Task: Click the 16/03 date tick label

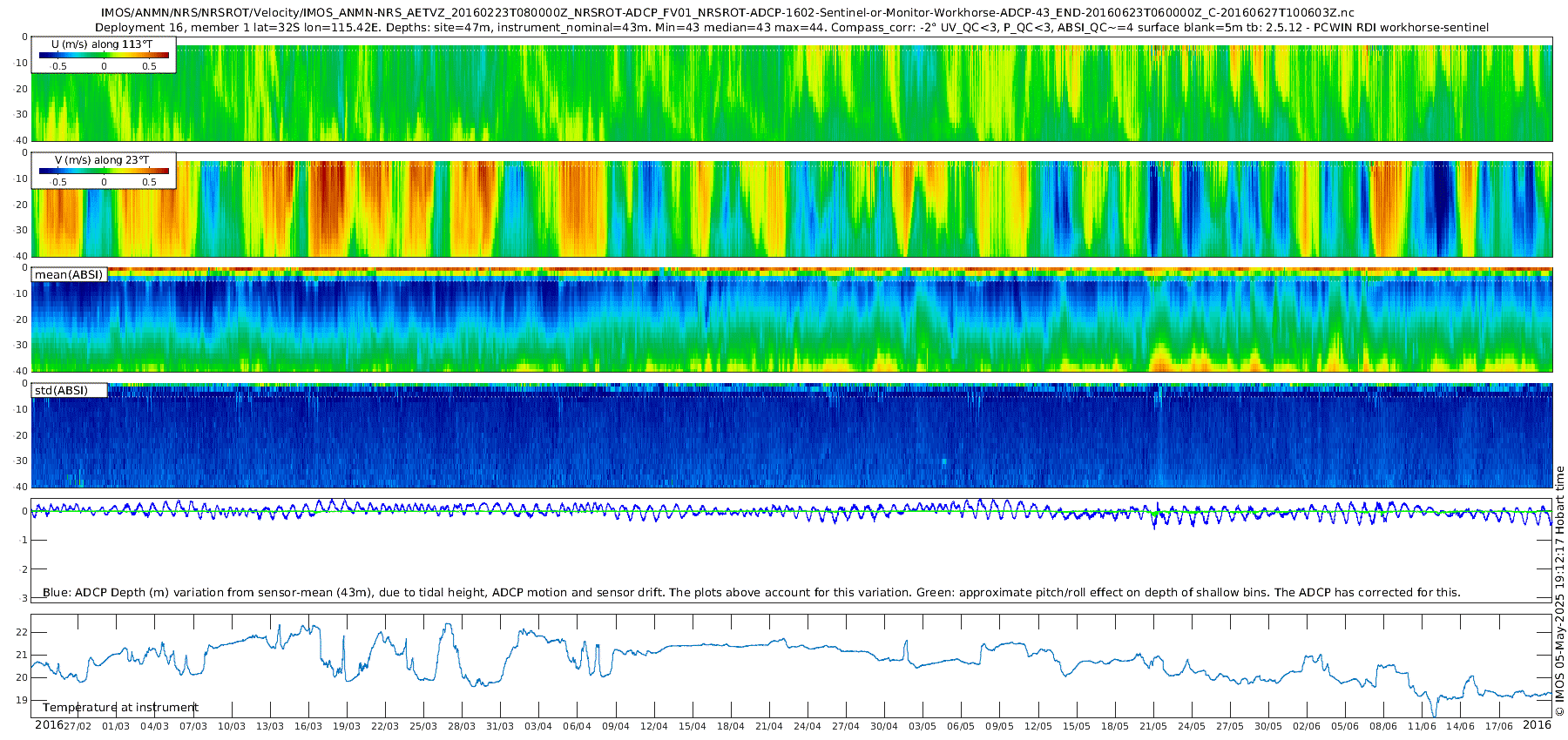Action: (x=308, y=726)
